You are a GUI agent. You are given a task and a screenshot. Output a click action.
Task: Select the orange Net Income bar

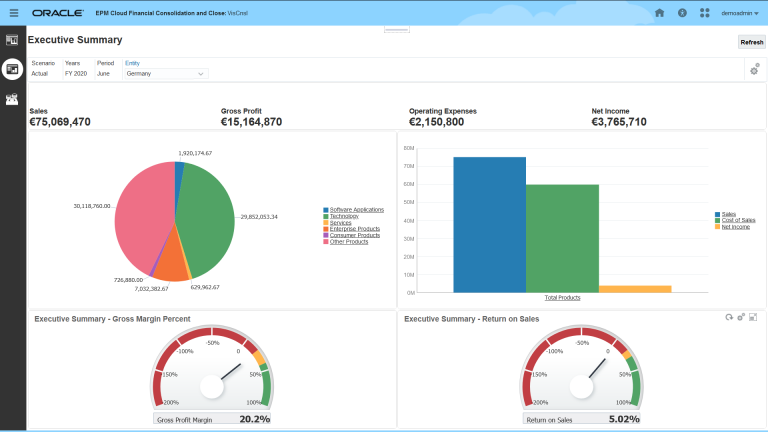click(x=635, y=289)
